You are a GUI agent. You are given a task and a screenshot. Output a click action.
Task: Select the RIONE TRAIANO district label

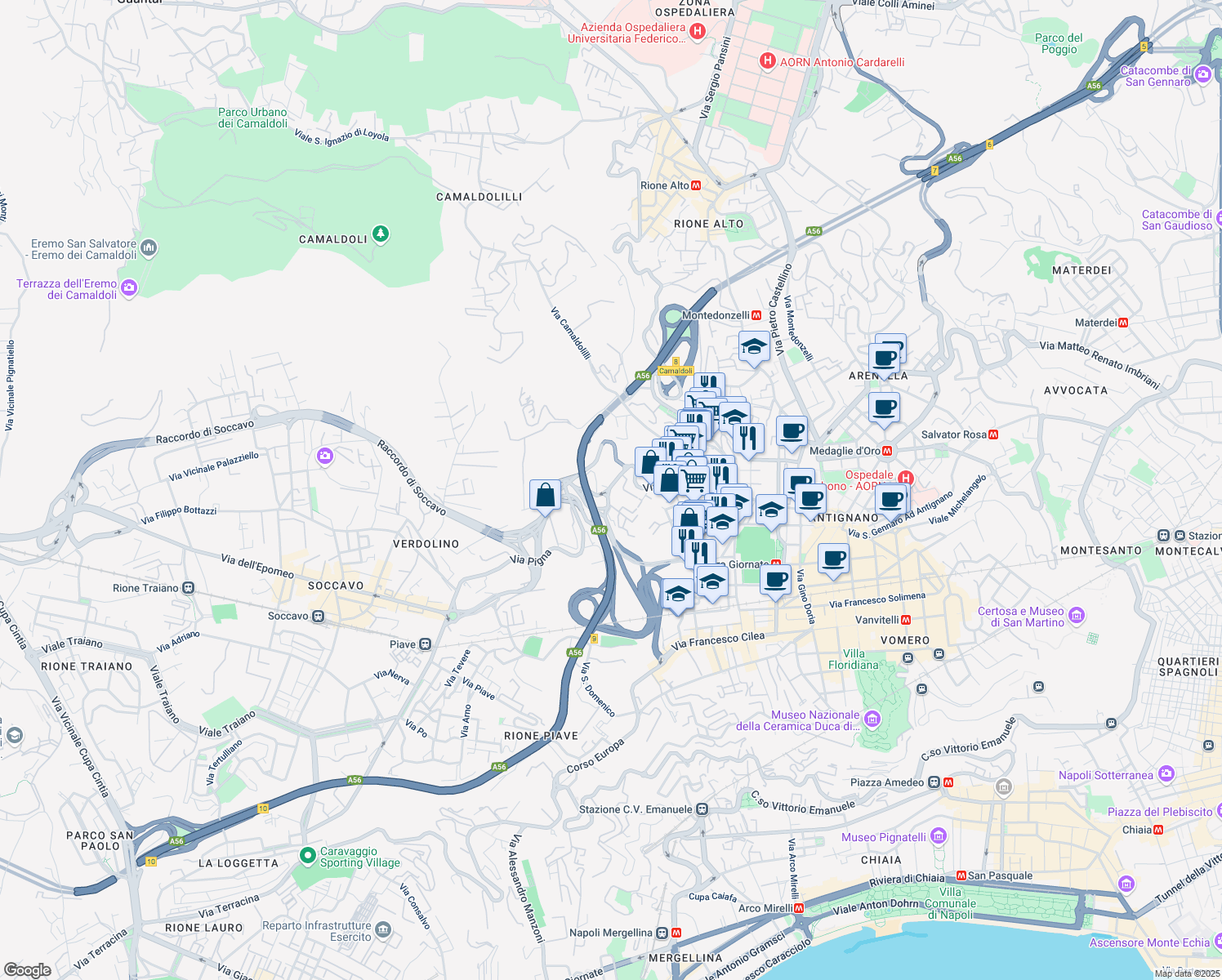point(87,666)
